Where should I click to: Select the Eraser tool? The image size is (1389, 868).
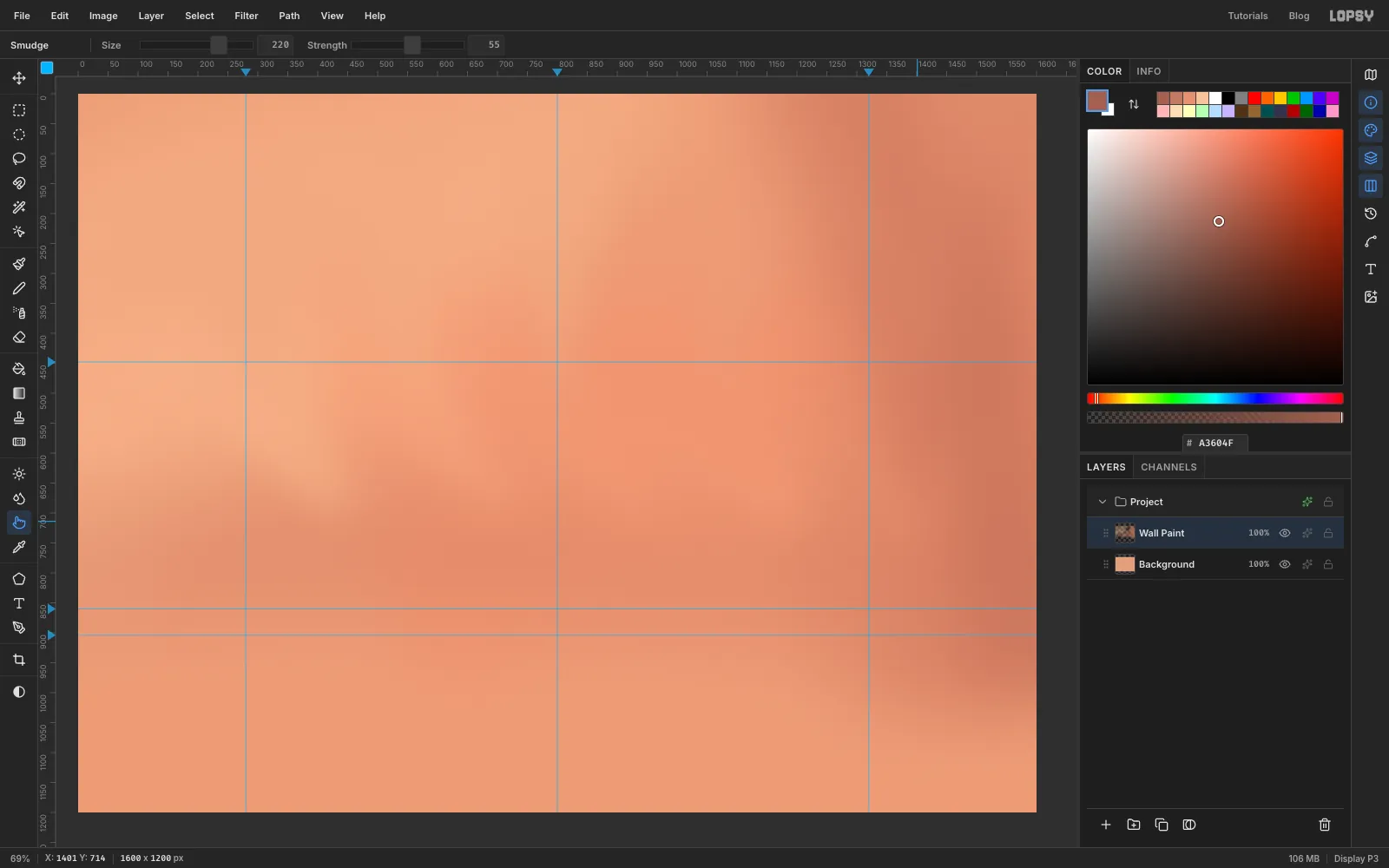click(18, 337)
